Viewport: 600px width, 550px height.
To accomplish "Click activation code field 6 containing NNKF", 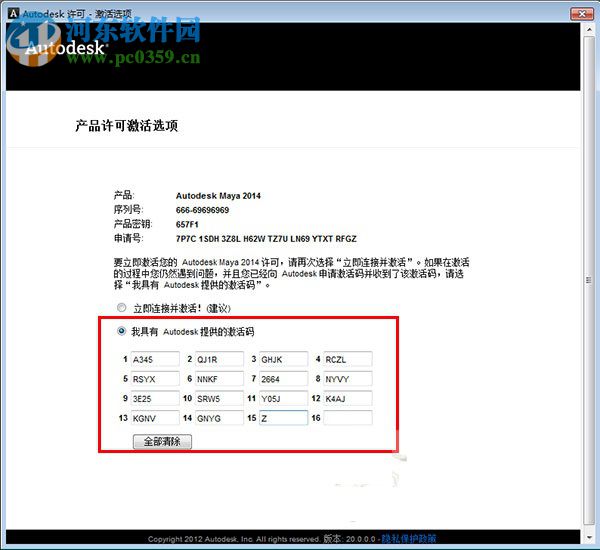I will click(x=219, y=379).
